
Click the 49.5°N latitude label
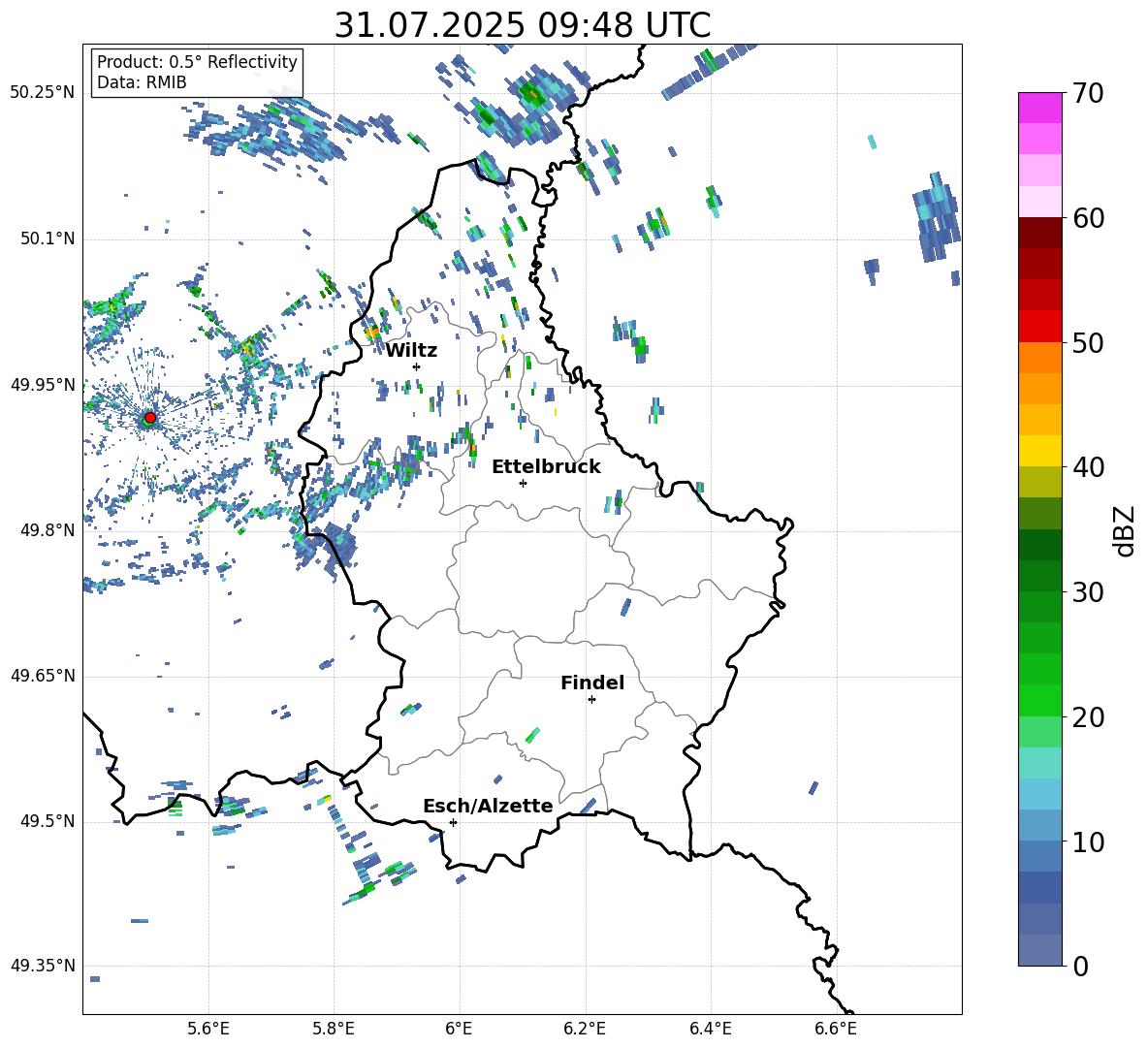point(48,822)
